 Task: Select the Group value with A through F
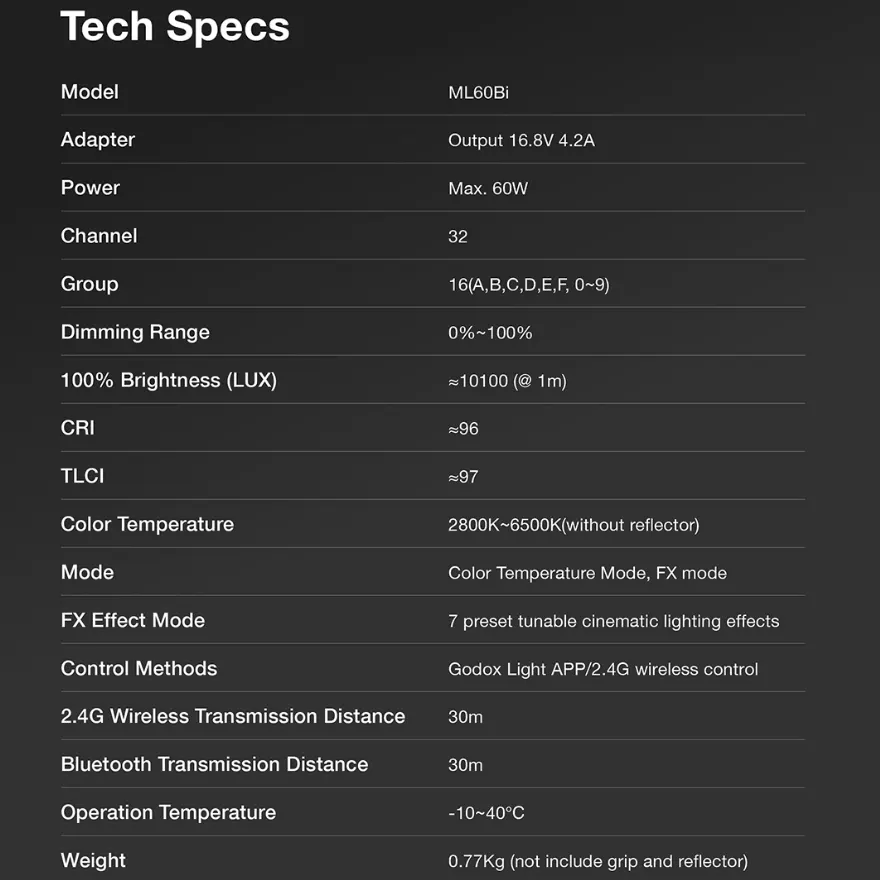pyautogui.click(x=528, y=285)
